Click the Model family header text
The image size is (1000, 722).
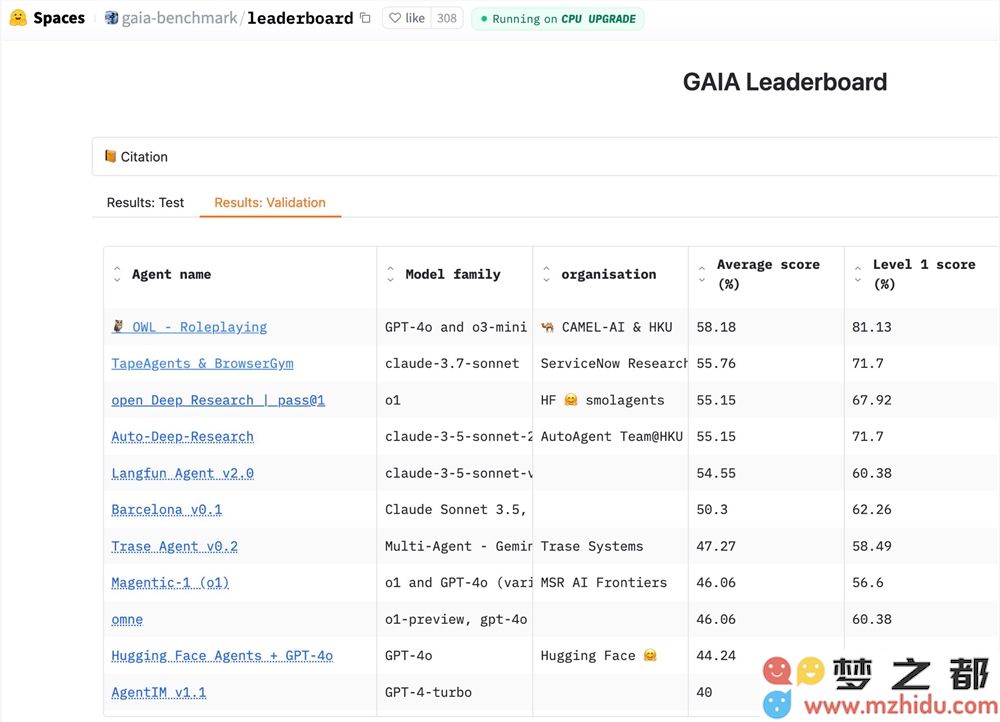tap(453, 274)
